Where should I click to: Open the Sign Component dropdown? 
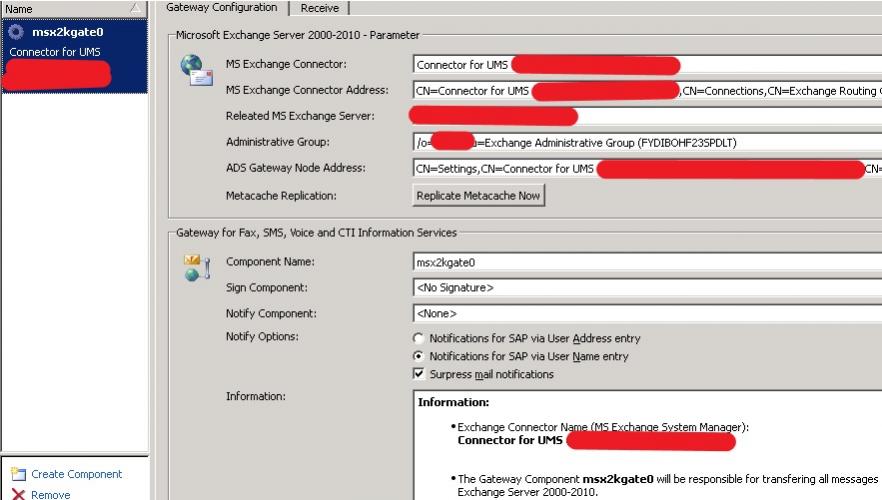point(646,288)
